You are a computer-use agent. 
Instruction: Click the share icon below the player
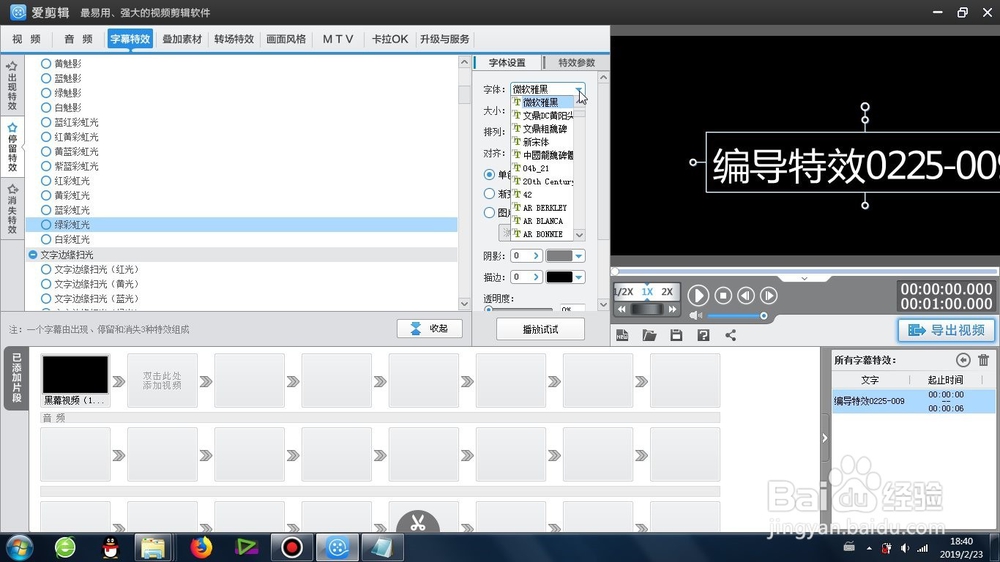click(730, 335)
